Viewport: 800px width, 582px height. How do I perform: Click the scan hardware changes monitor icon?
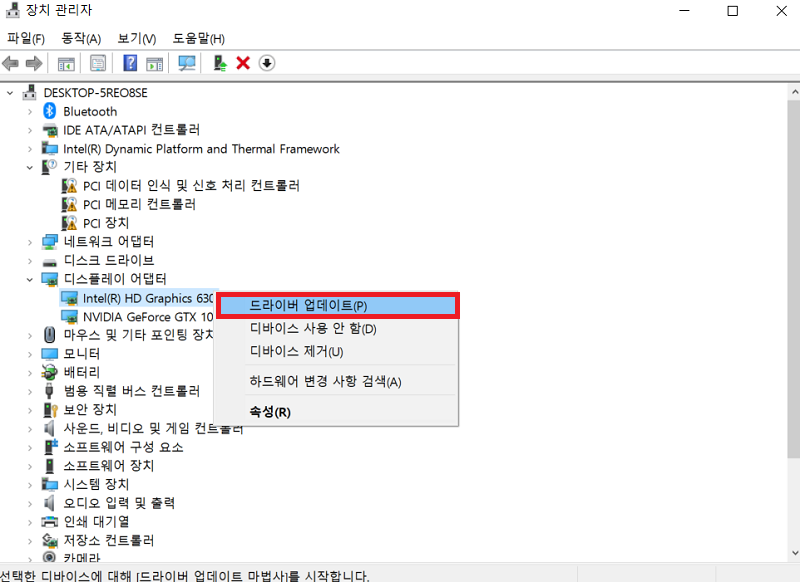point(187,63)
